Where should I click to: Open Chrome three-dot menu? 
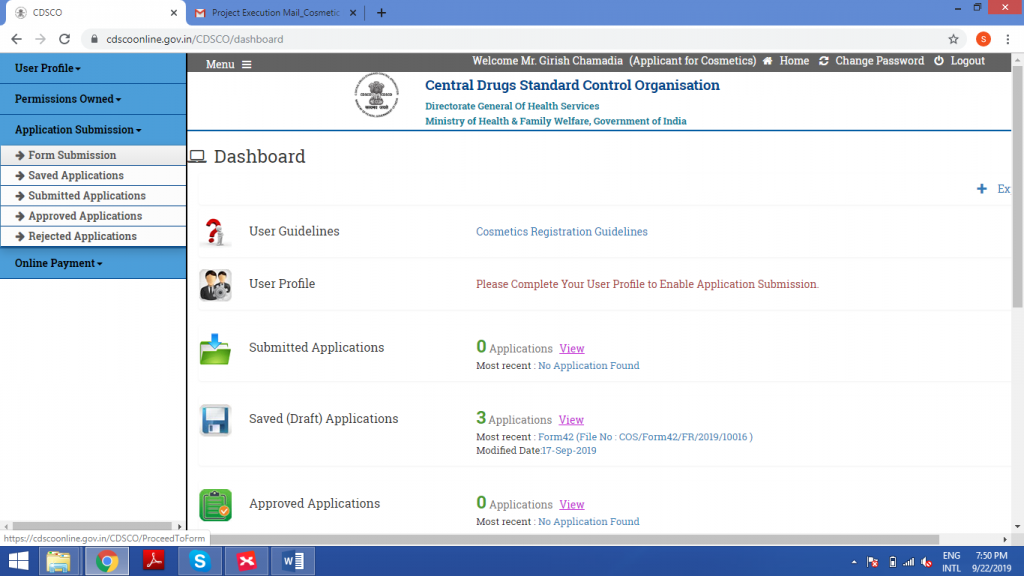pyautogui.click(x=1008, y=39)
